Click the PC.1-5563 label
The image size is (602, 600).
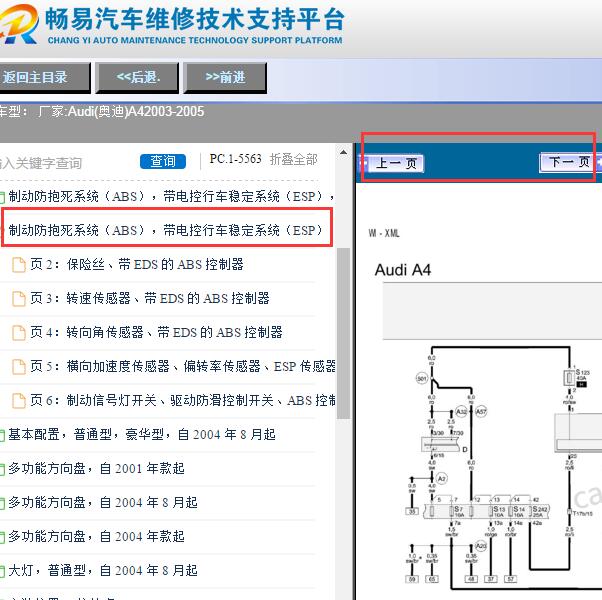coord(235,159)
